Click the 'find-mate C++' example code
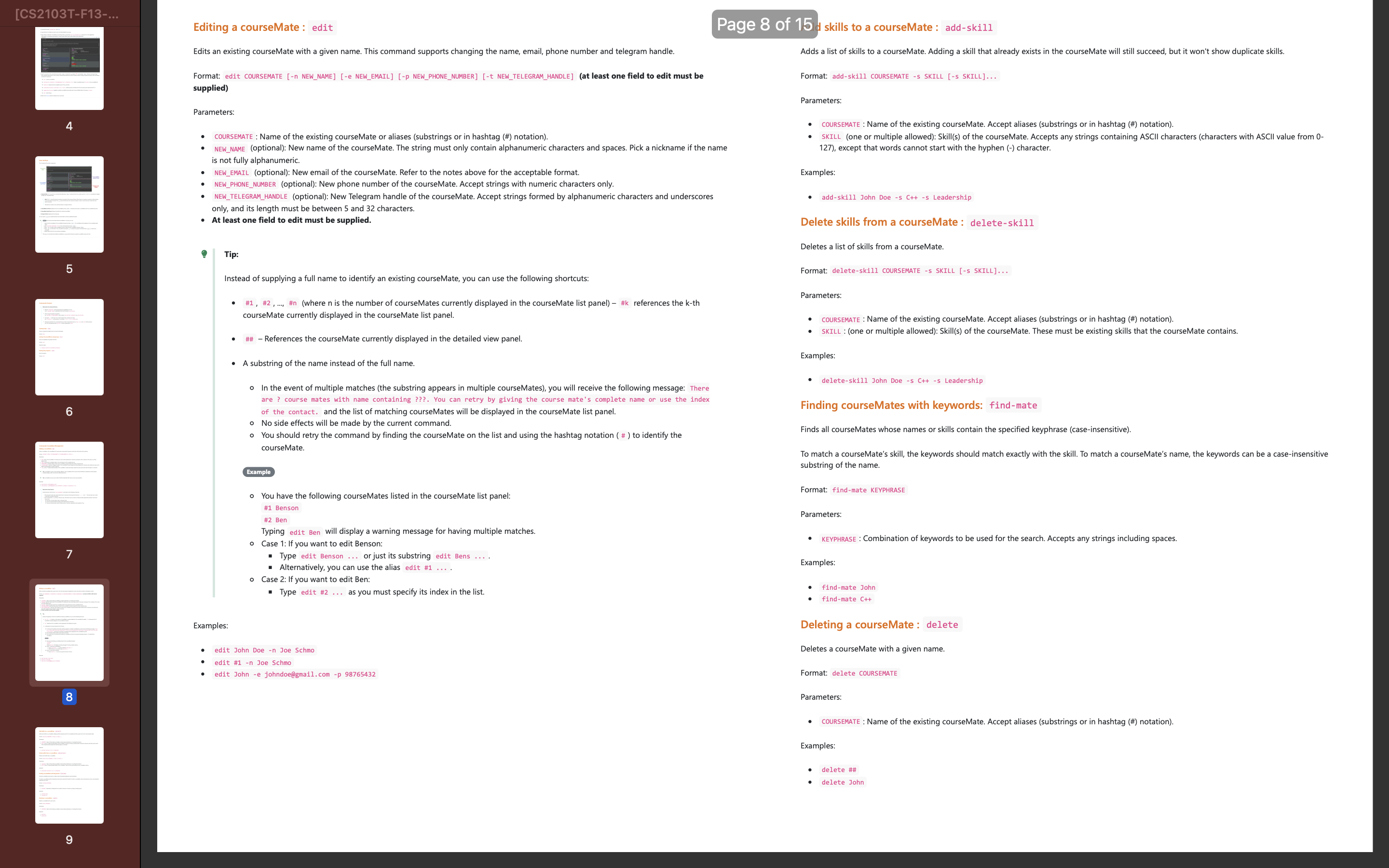 click(x=846, y=599)
